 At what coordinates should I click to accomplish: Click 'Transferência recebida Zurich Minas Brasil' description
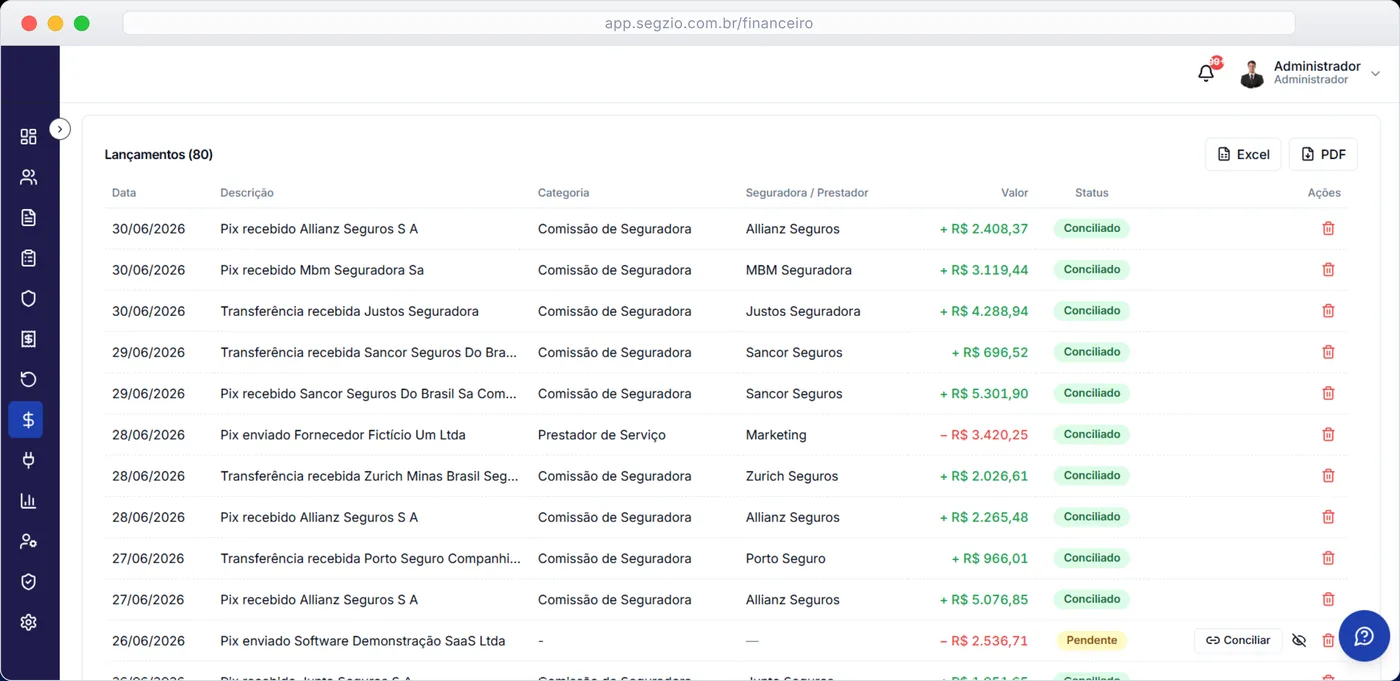point(369,476)
